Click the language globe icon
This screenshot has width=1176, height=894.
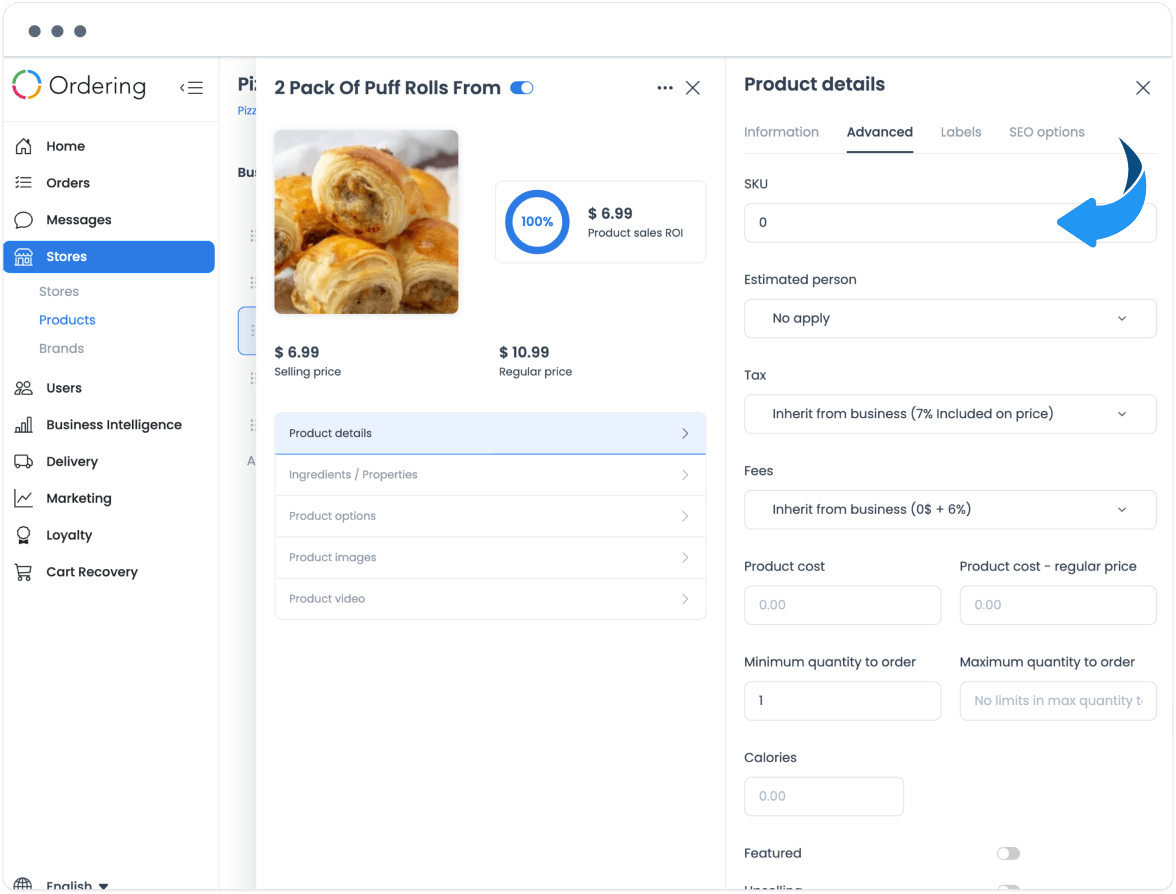[23, 884]
